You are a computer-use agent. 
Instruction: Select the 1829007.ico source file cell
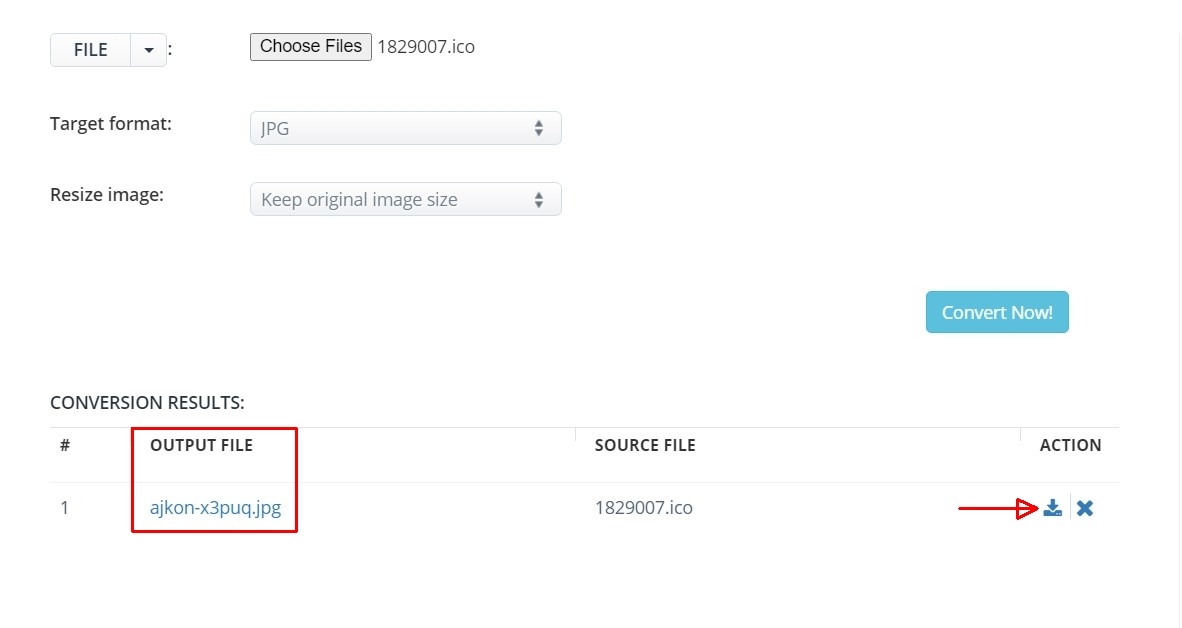643,507
